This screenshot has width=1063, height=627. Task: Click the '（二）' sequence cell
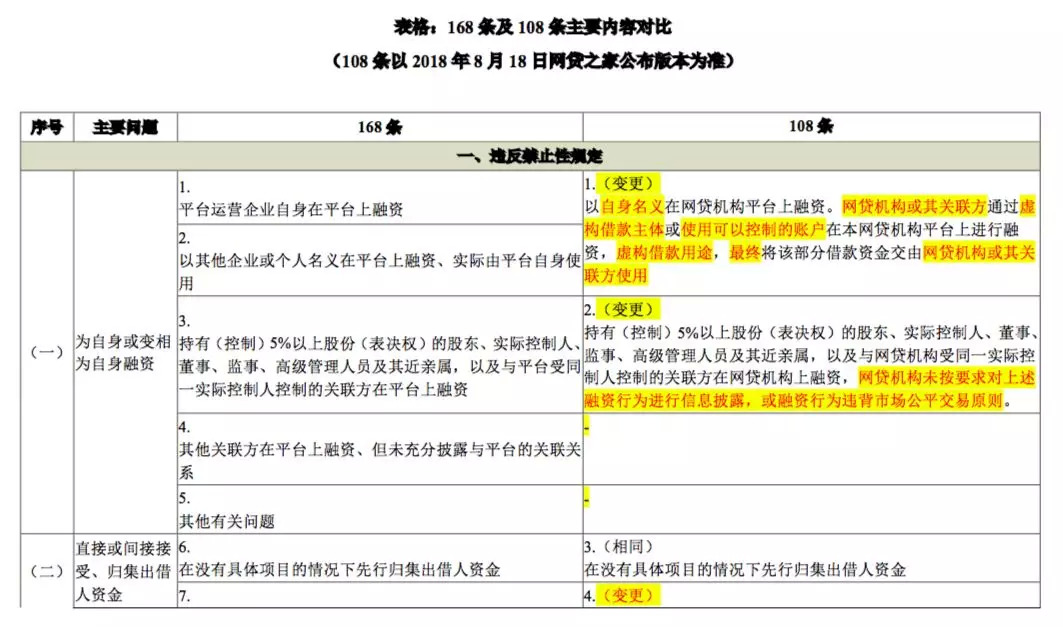click(47, 571)
